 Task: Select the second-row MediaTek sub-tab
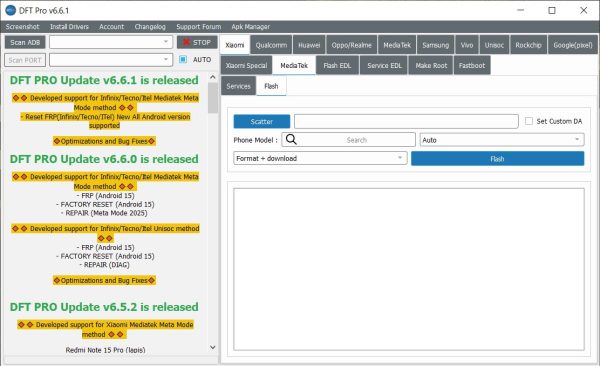pyautogui.click(x=294, y=65)
